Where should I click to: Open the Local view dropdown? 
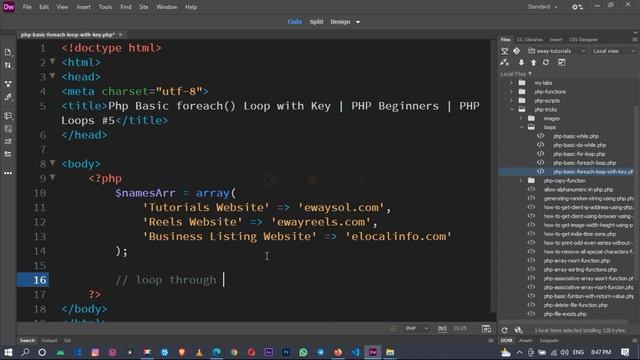[613, 51]
